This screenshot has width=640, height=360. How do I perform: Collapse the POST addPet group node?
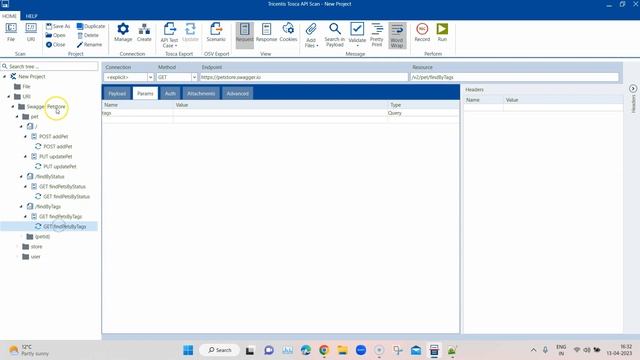25,136
